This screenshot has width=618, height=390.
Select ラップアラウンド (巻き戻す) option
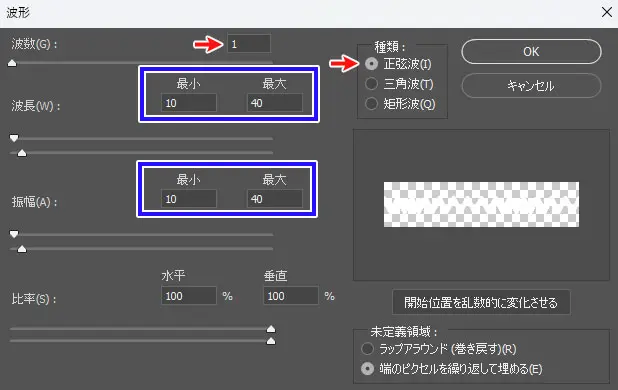(367, 349)
